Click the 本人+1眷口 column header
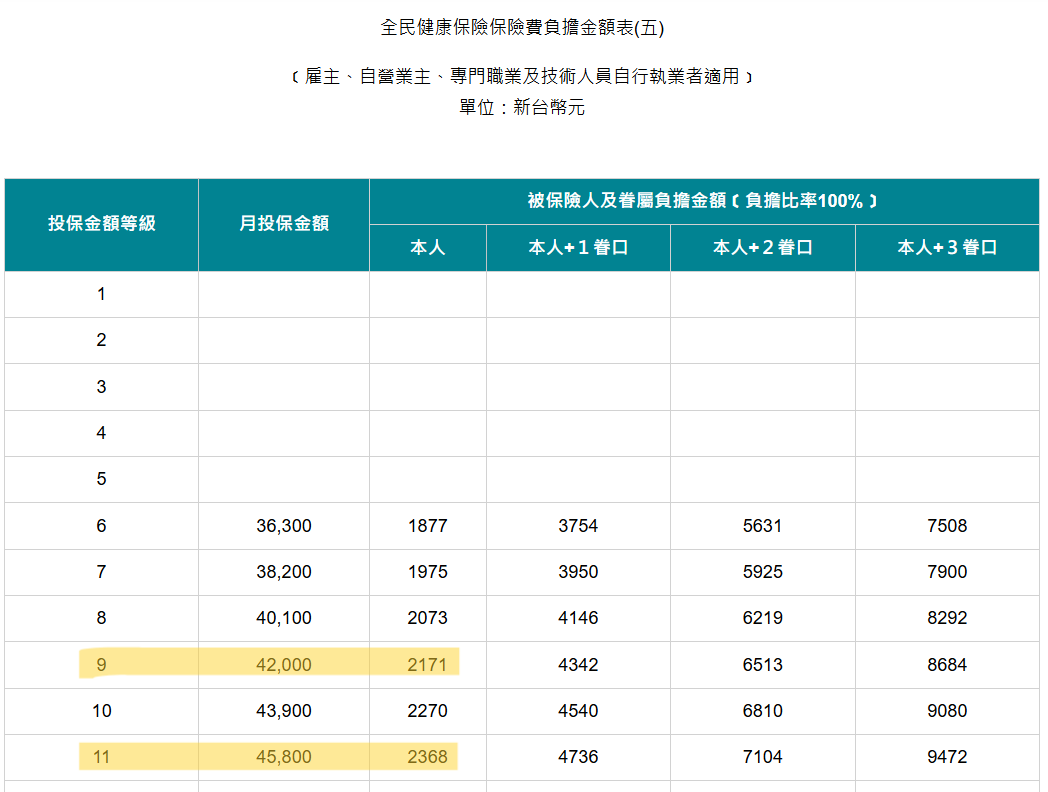 (x=578, y=248)
